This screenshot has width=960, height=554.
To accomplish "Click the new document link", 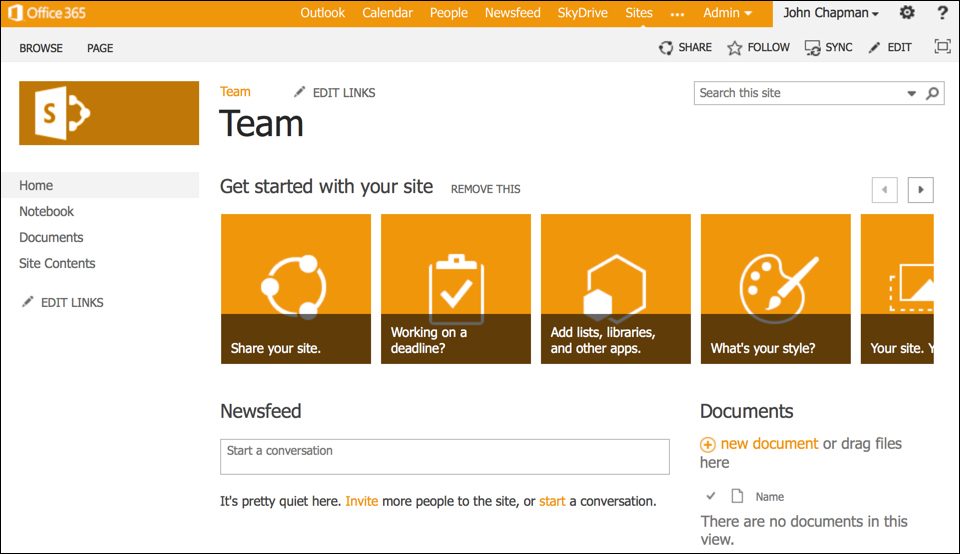I will [x=768, y=444].
